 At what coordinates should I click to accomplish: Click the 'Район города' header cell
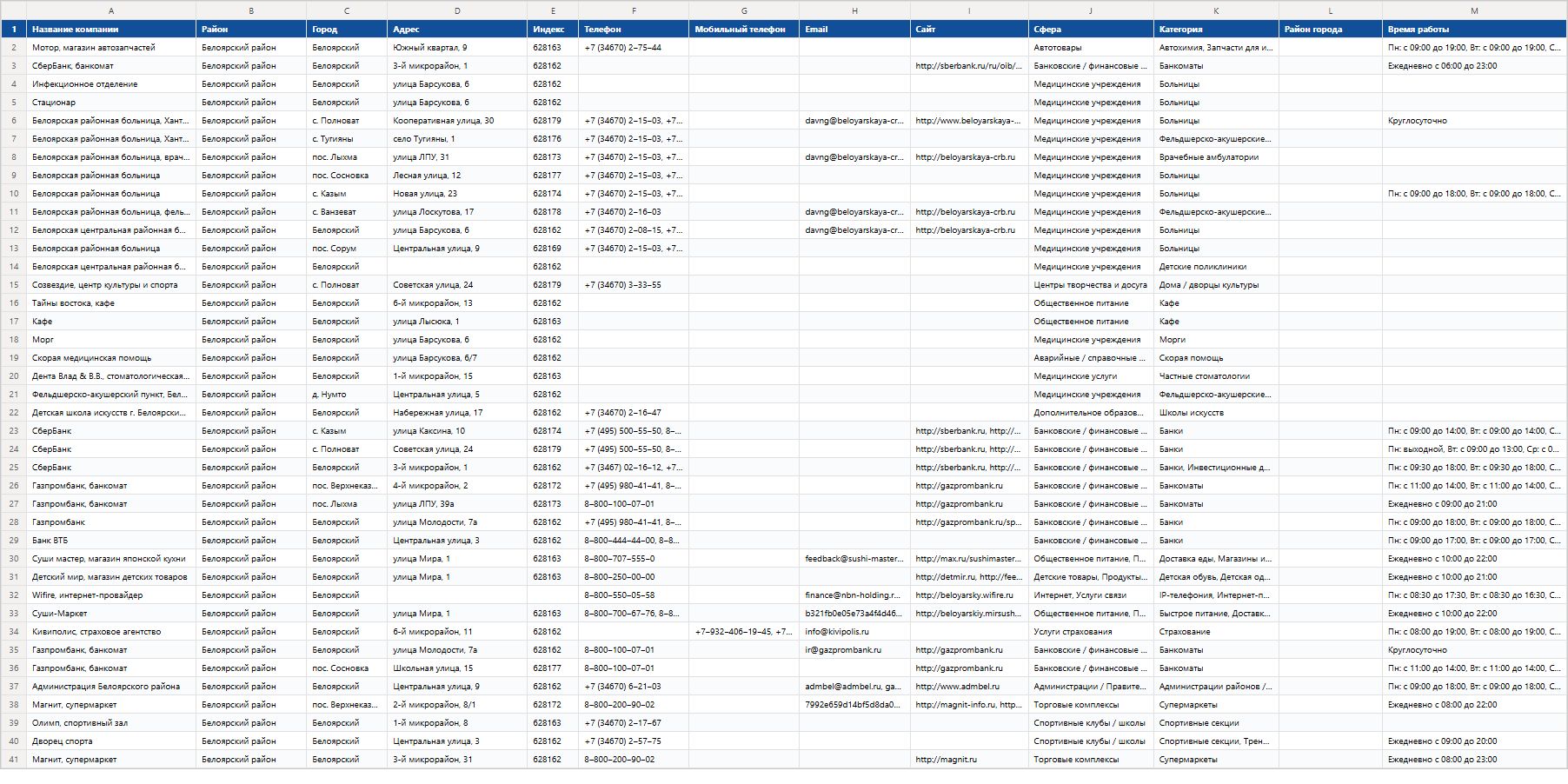click(x=1331, y=30)
